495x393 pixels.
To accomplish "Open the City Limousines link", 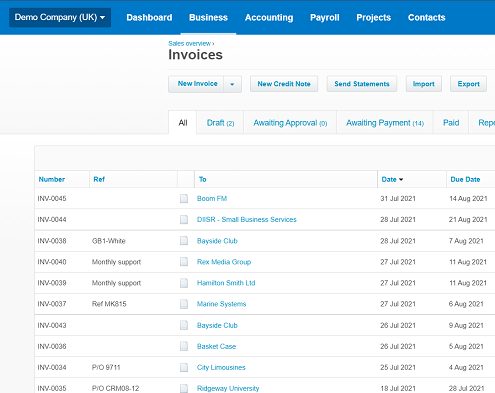I will tap(221, 367).
